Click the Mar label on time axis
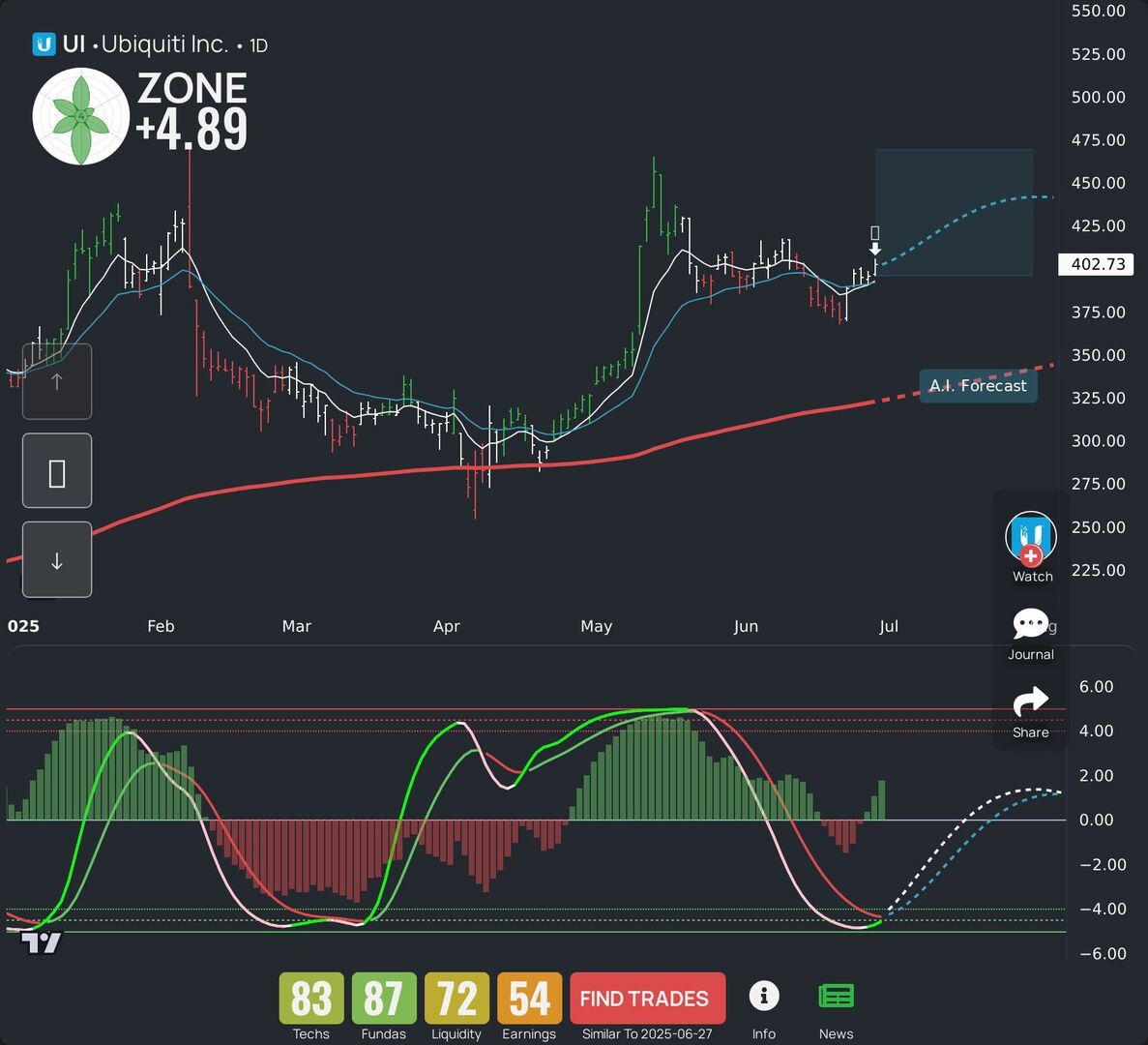The image size is (1148, 1045). [x=297, y=626]
